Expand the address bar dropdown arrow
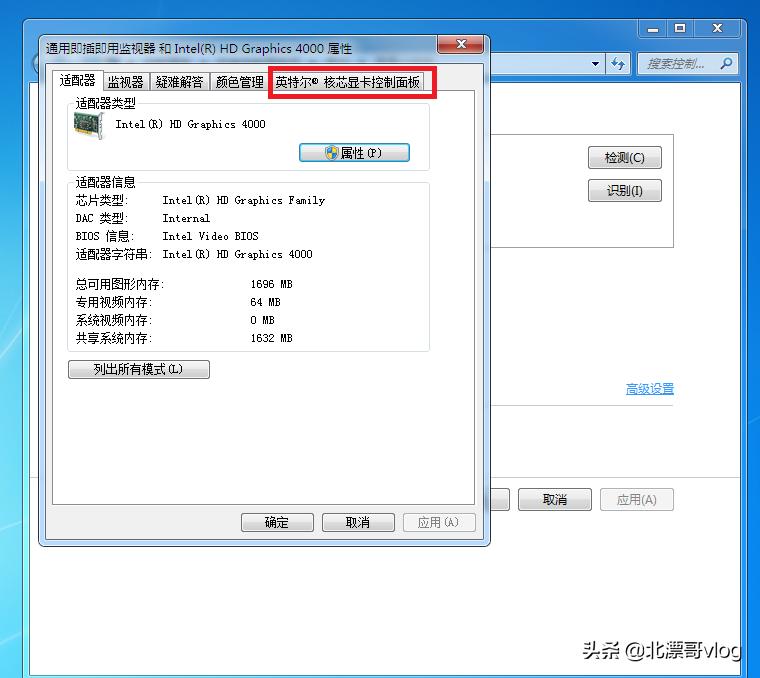This screenshot has height=678, width=760. coord(595,63)
